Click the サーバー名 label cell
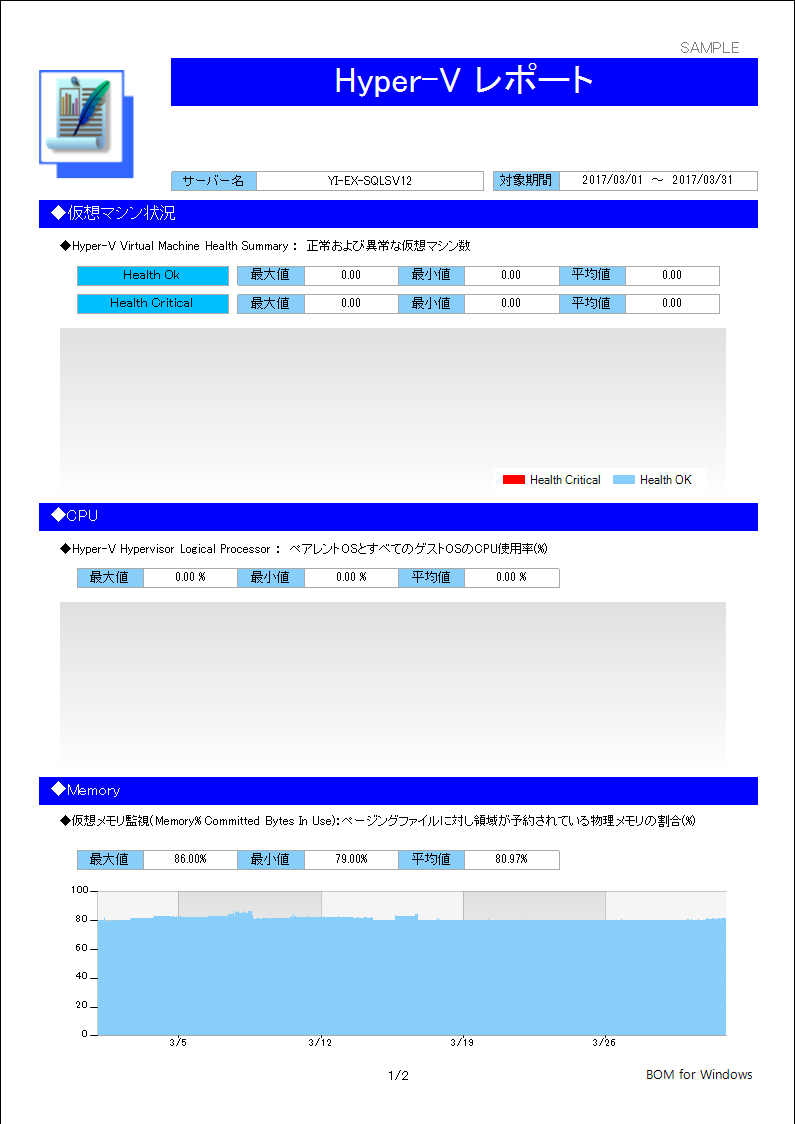 coord(214,181)
